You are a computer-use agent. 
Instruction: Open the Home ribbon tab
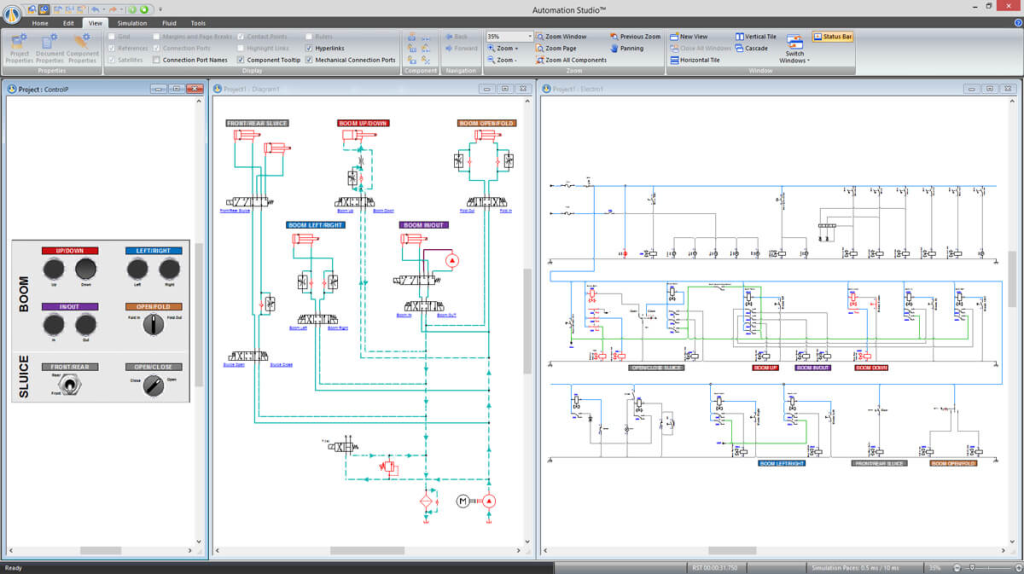[40, 23]
